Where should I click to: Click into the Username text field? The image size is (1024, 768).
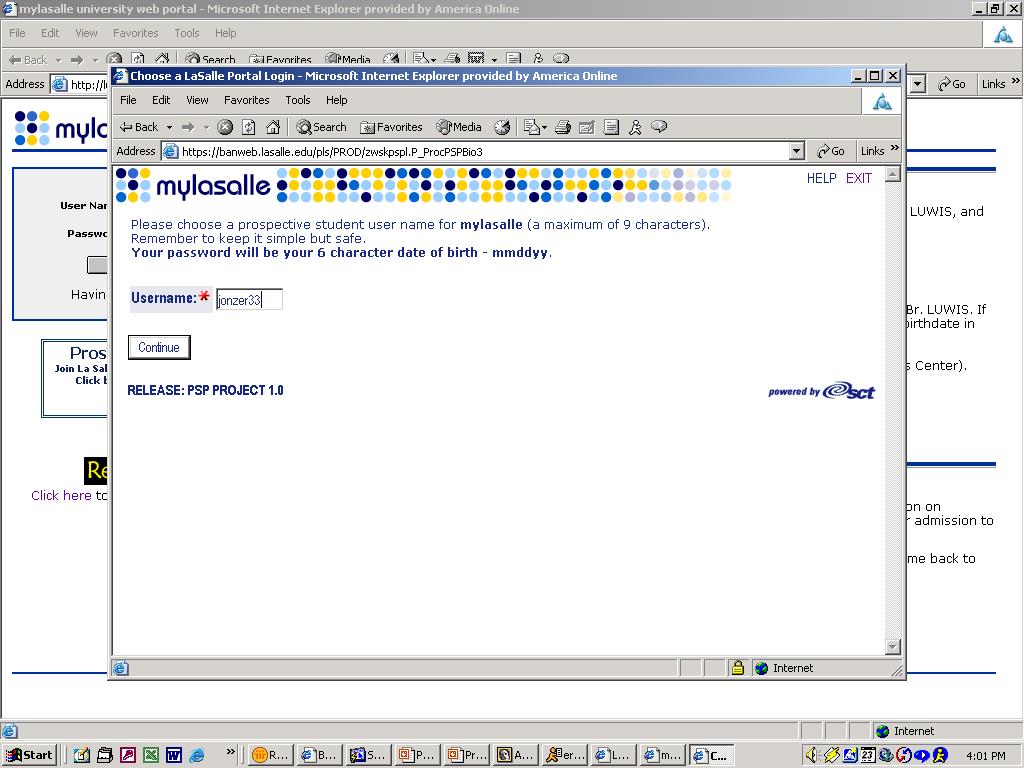pos(249,300)
